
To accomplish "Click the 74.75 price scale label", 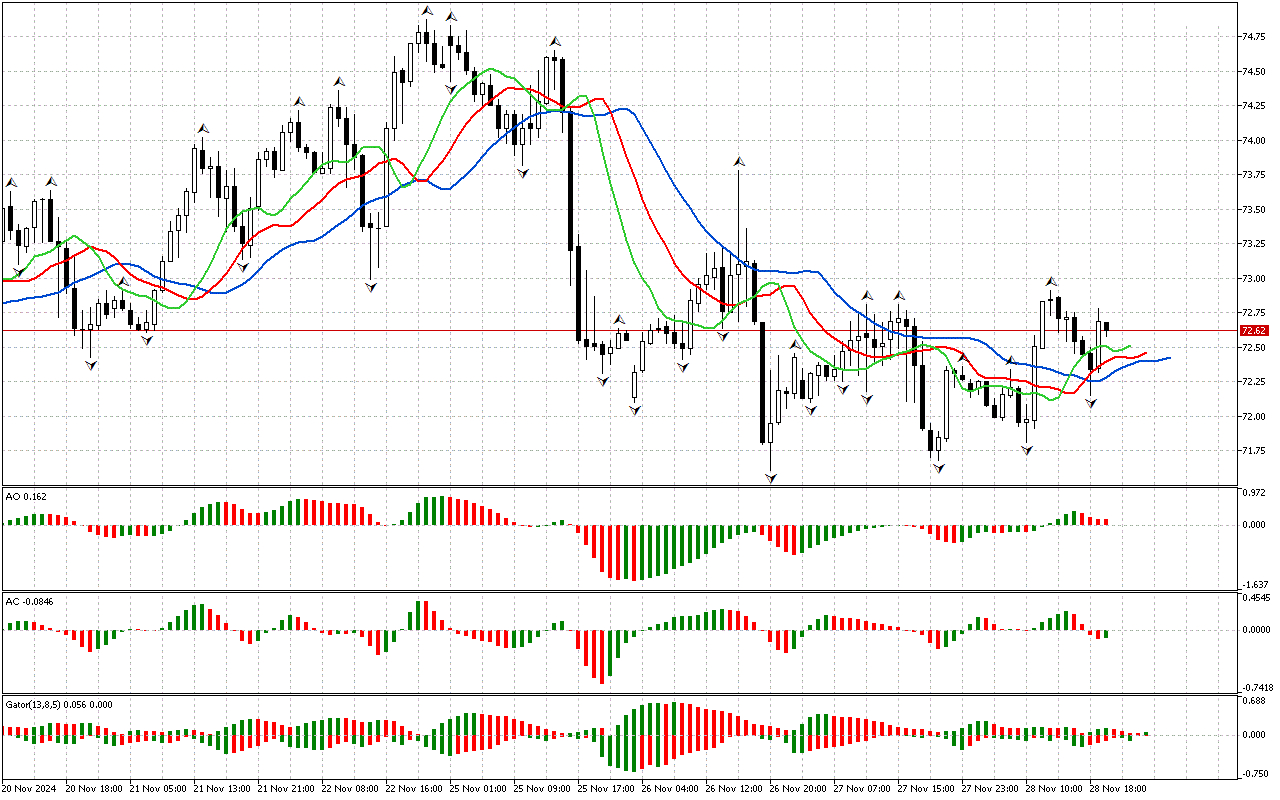I will [x=1253, y=37].
